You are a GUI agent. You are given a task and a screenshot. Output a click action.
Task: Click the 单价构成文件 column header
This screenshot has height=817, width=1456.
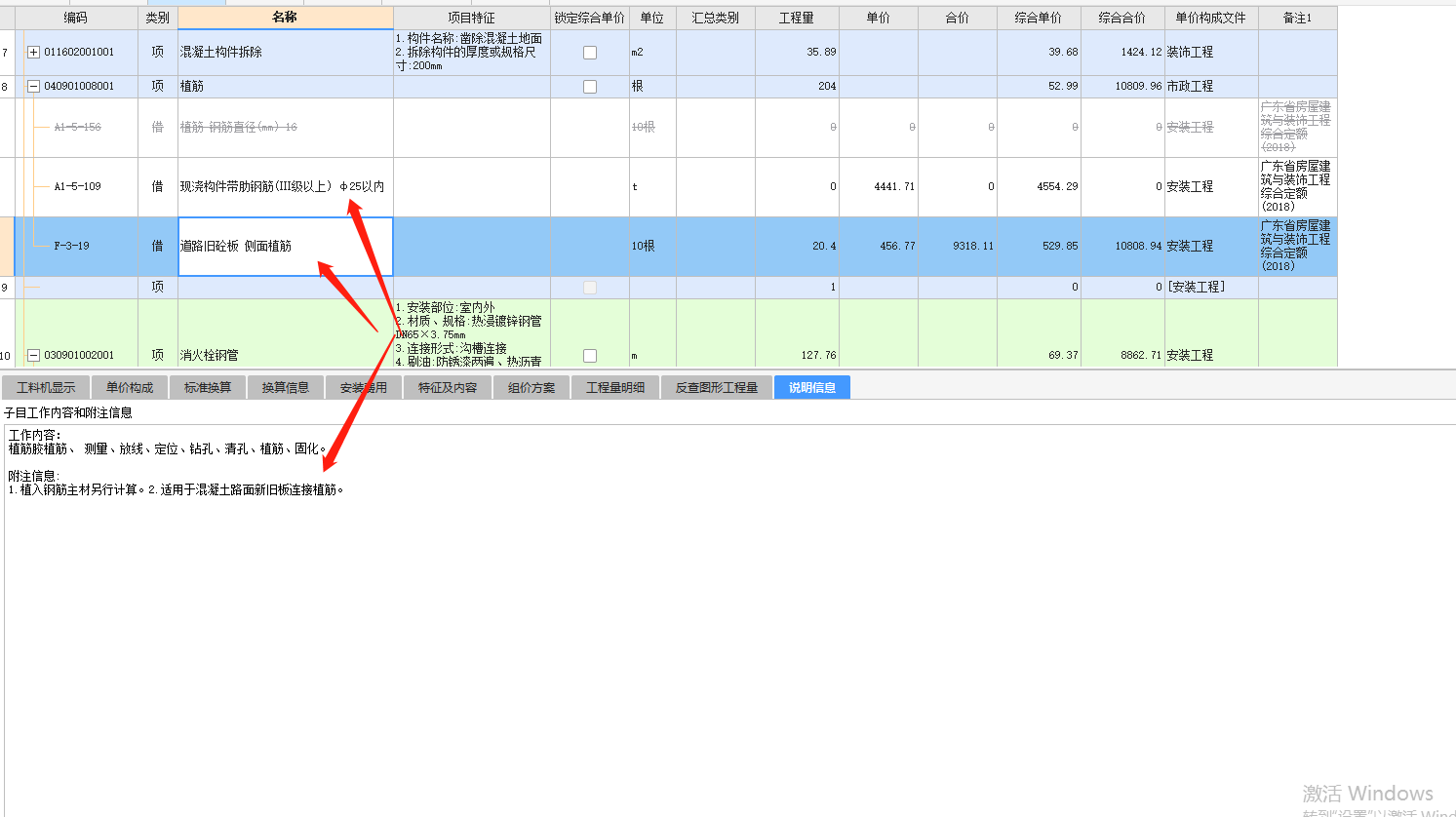[1211, 18]
